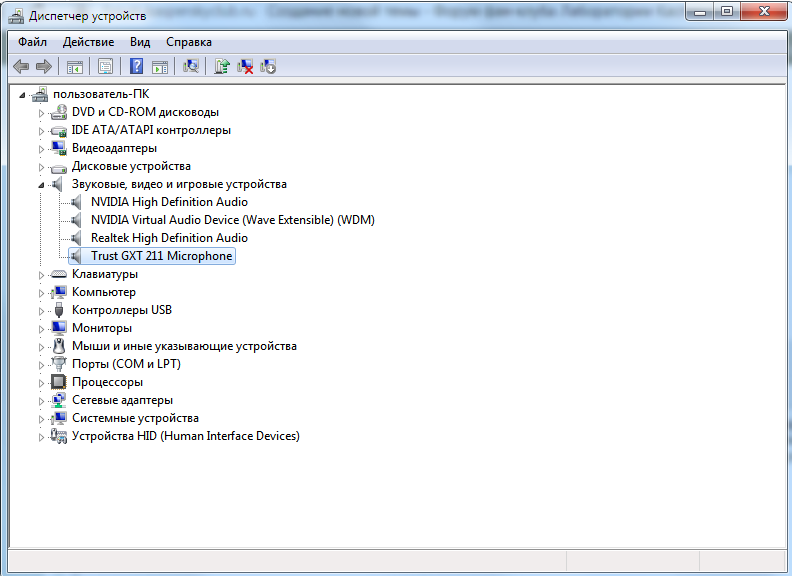Viewport: 792px width, 576px height.
Task: Expand the Процессоры category arrow
Action: 41,383
